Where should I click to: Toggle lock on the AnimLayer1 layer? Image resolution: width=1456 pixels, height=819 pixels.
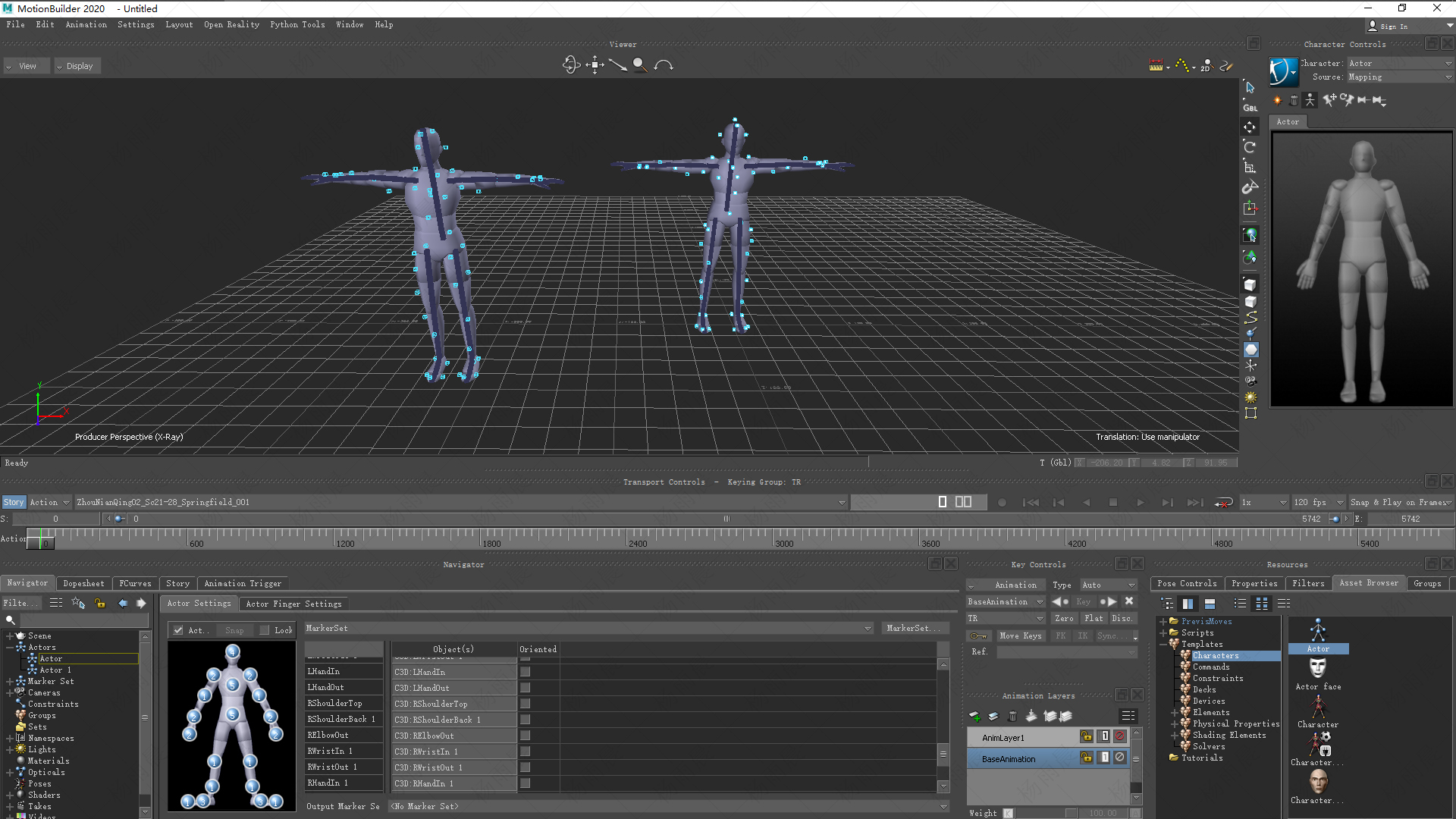click(x=1087, y=736)
